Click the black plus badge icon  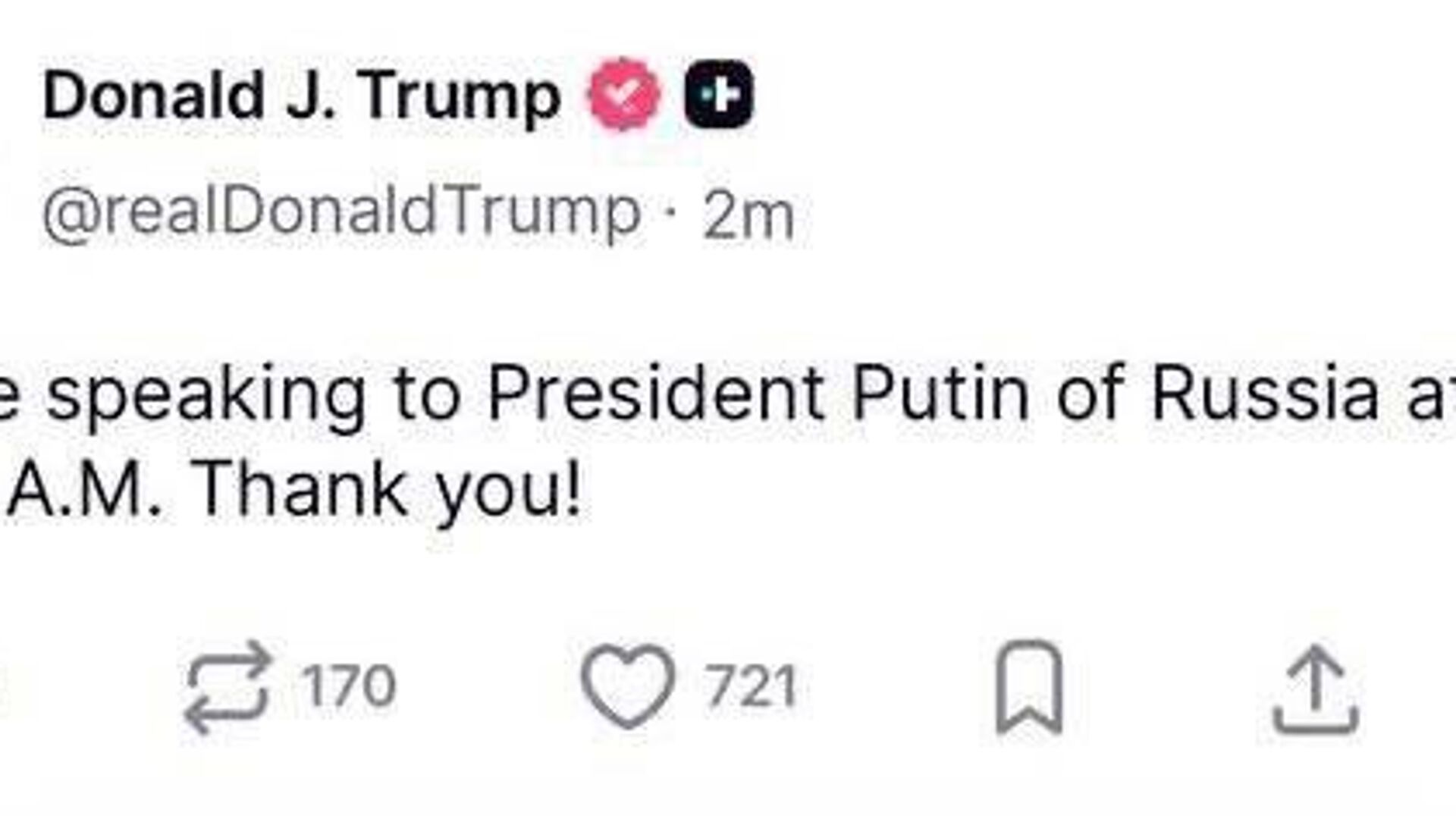tap(719, 95)
